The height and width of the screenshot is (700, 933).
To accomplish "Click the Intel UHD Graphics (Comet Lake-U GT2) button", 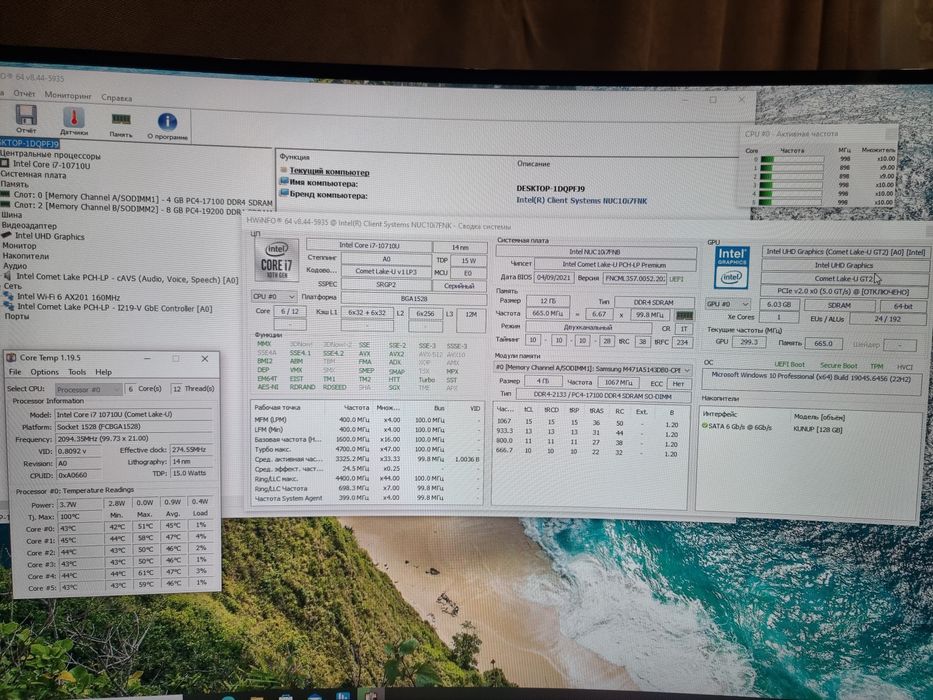I will [x=845, y=252].
